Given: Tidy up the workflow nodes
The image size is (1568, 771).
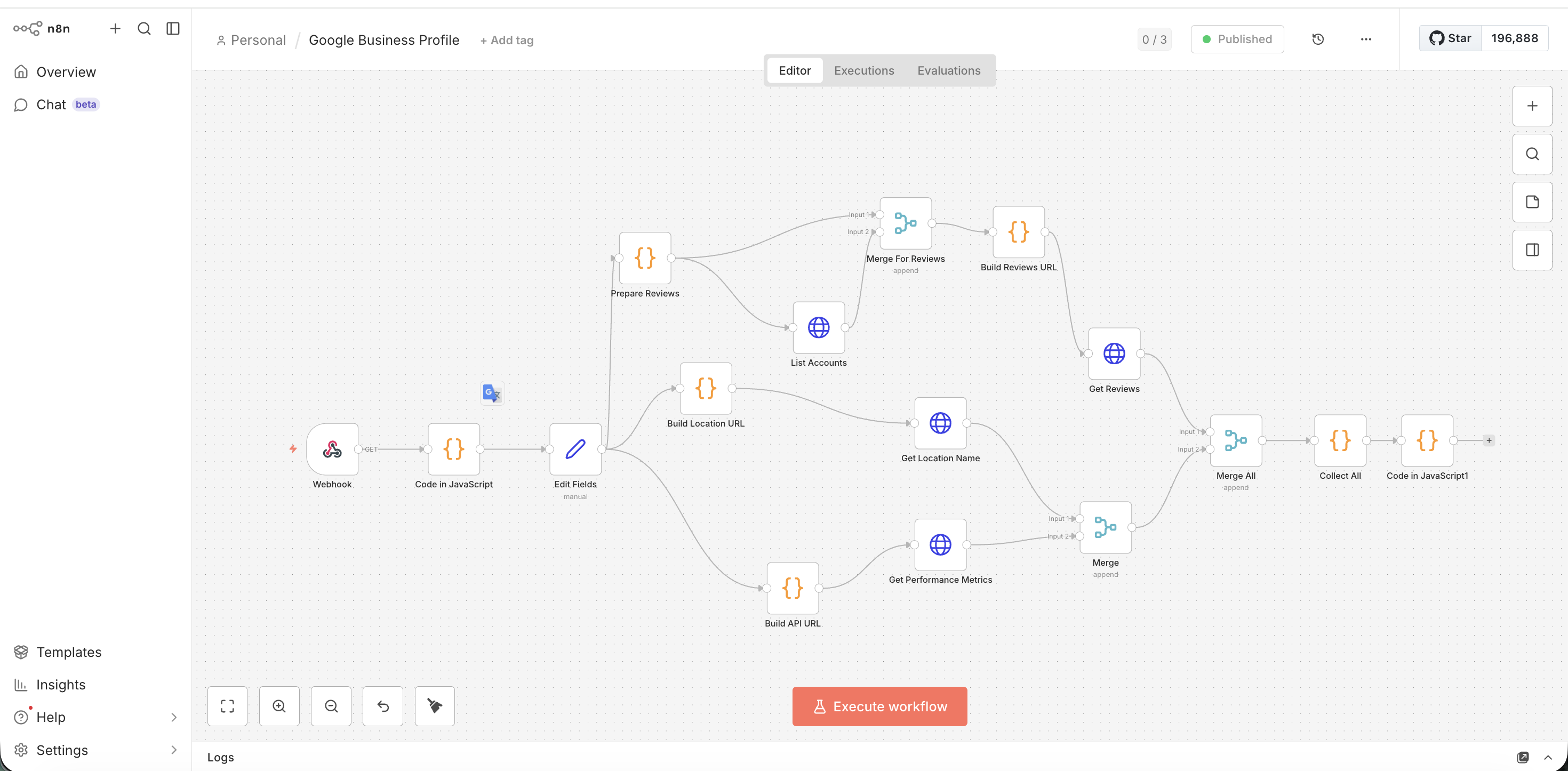Looking at the screenshot, I should 435,706.
